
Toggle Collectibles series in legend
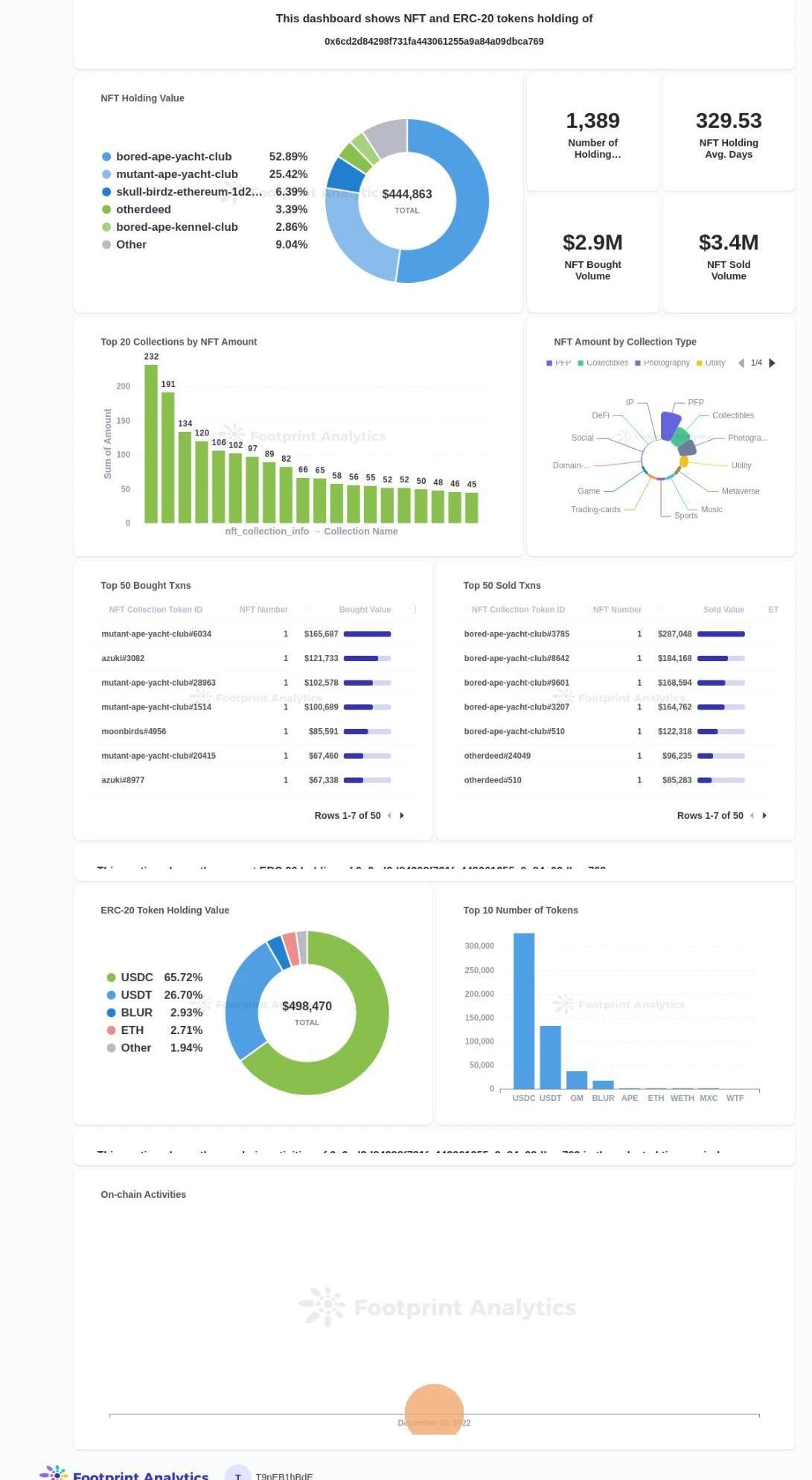602,363
